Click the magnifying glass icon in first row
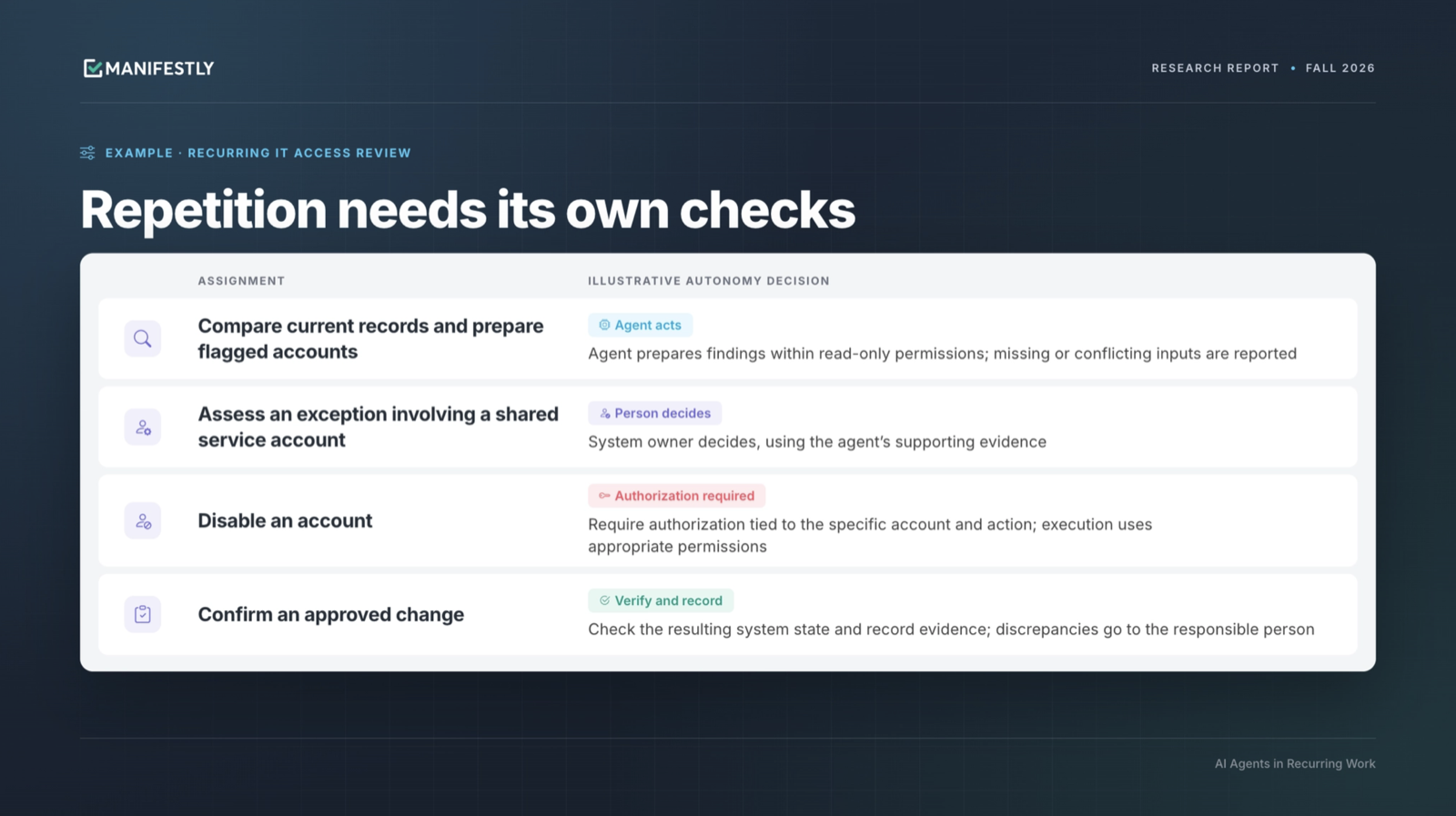 coord(143,338)
